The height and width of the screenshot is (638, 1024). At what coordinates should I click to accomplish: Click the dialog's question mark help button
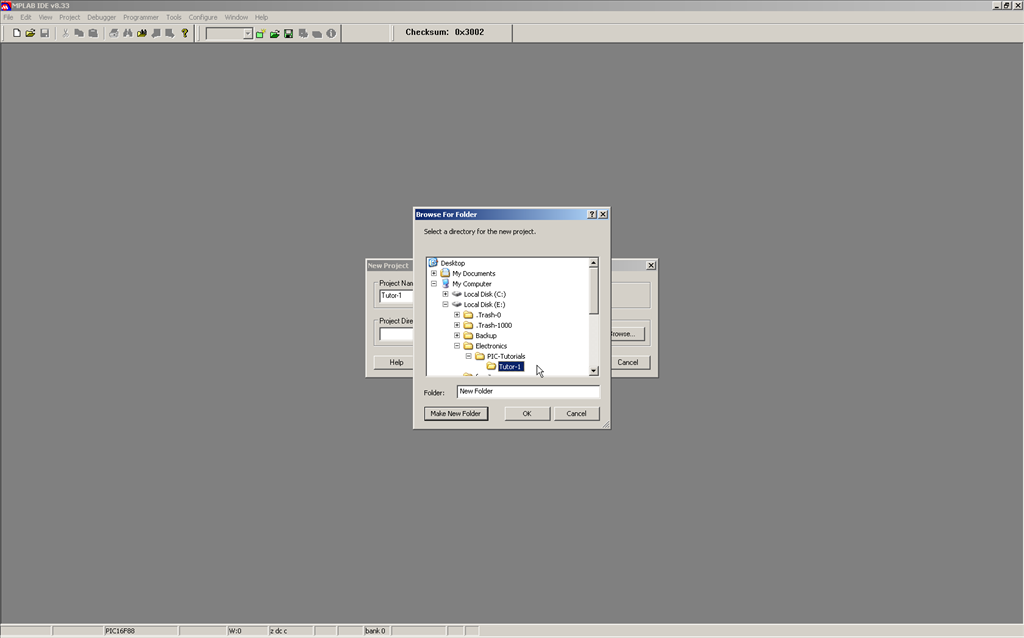[x=592, y=214]
